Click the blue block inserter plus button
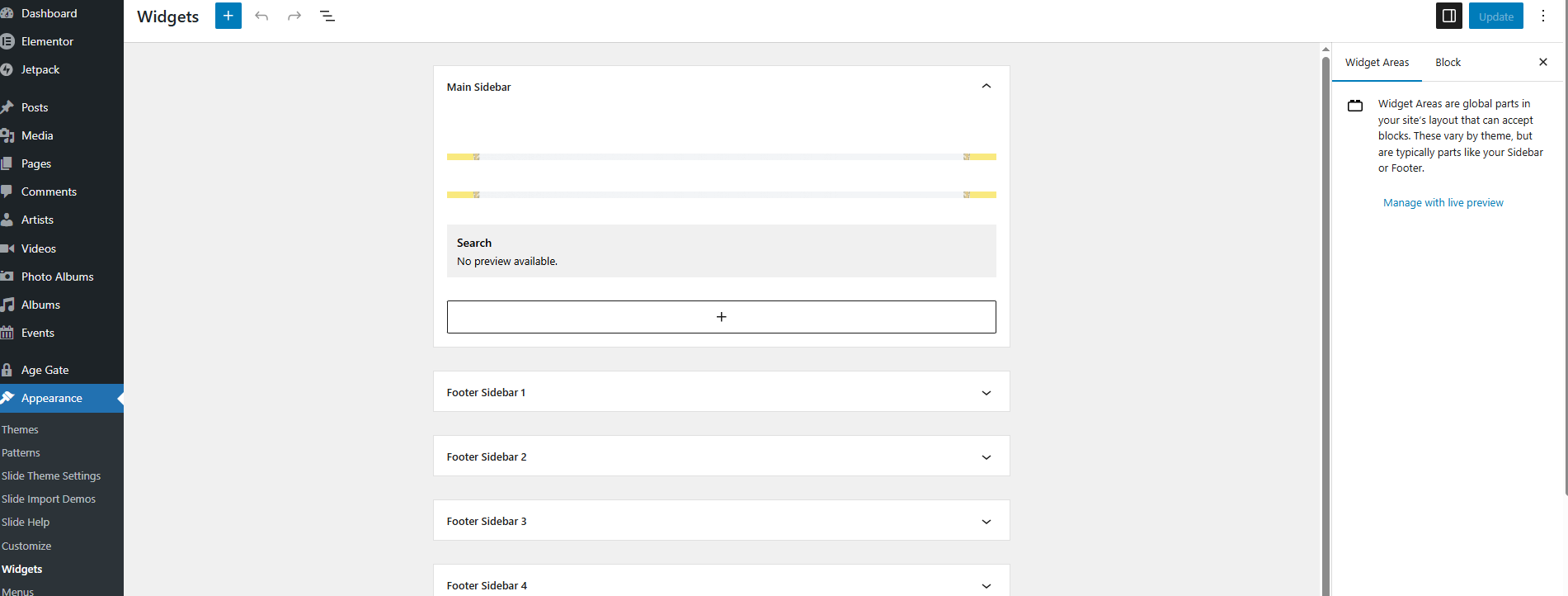Image resolution: width=1568 pixels, height=596 pixels. click(228, 16)
